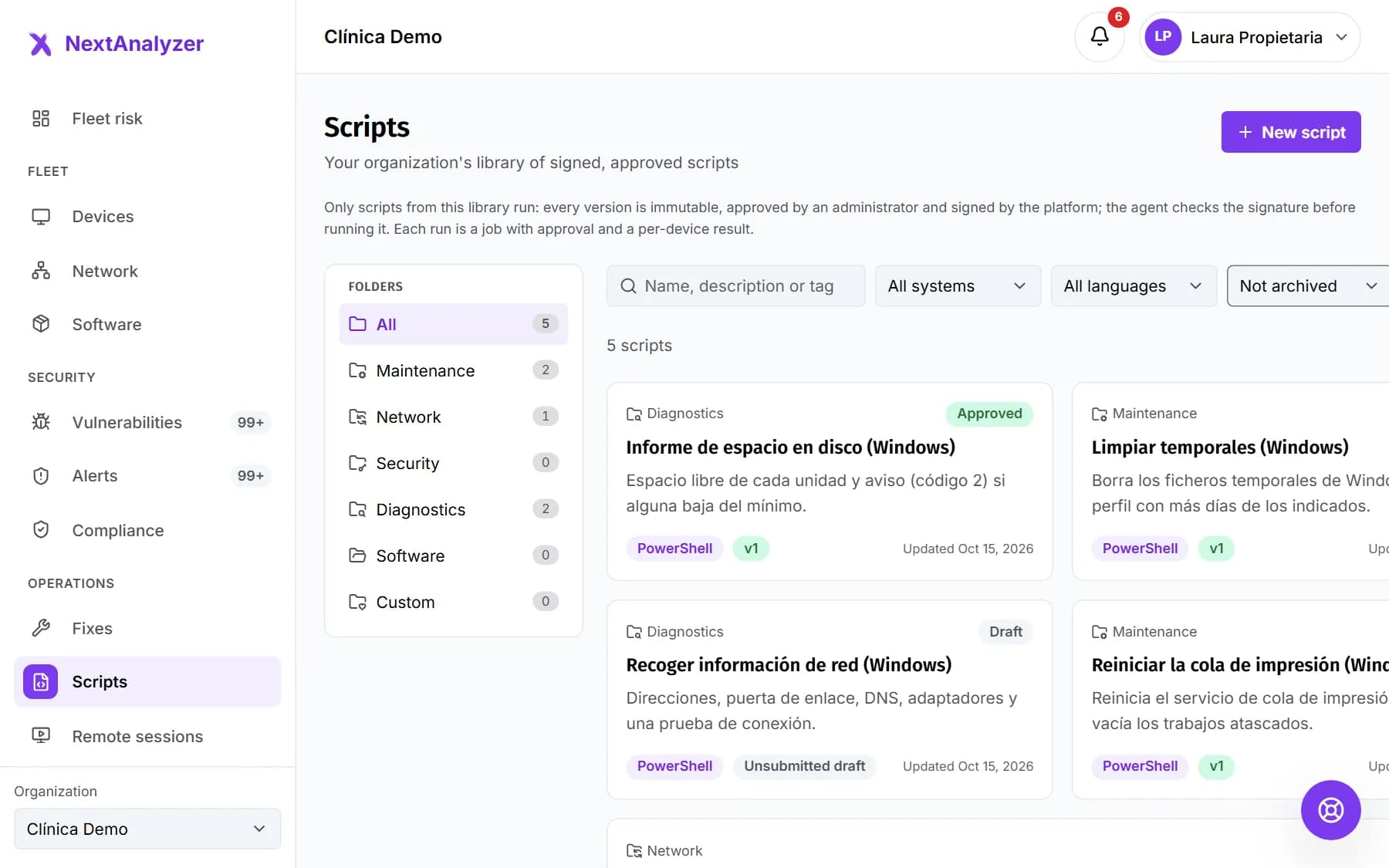Click the Maintenance folder icon
The width and height of the screenshot is (1389, 868).
357,370
